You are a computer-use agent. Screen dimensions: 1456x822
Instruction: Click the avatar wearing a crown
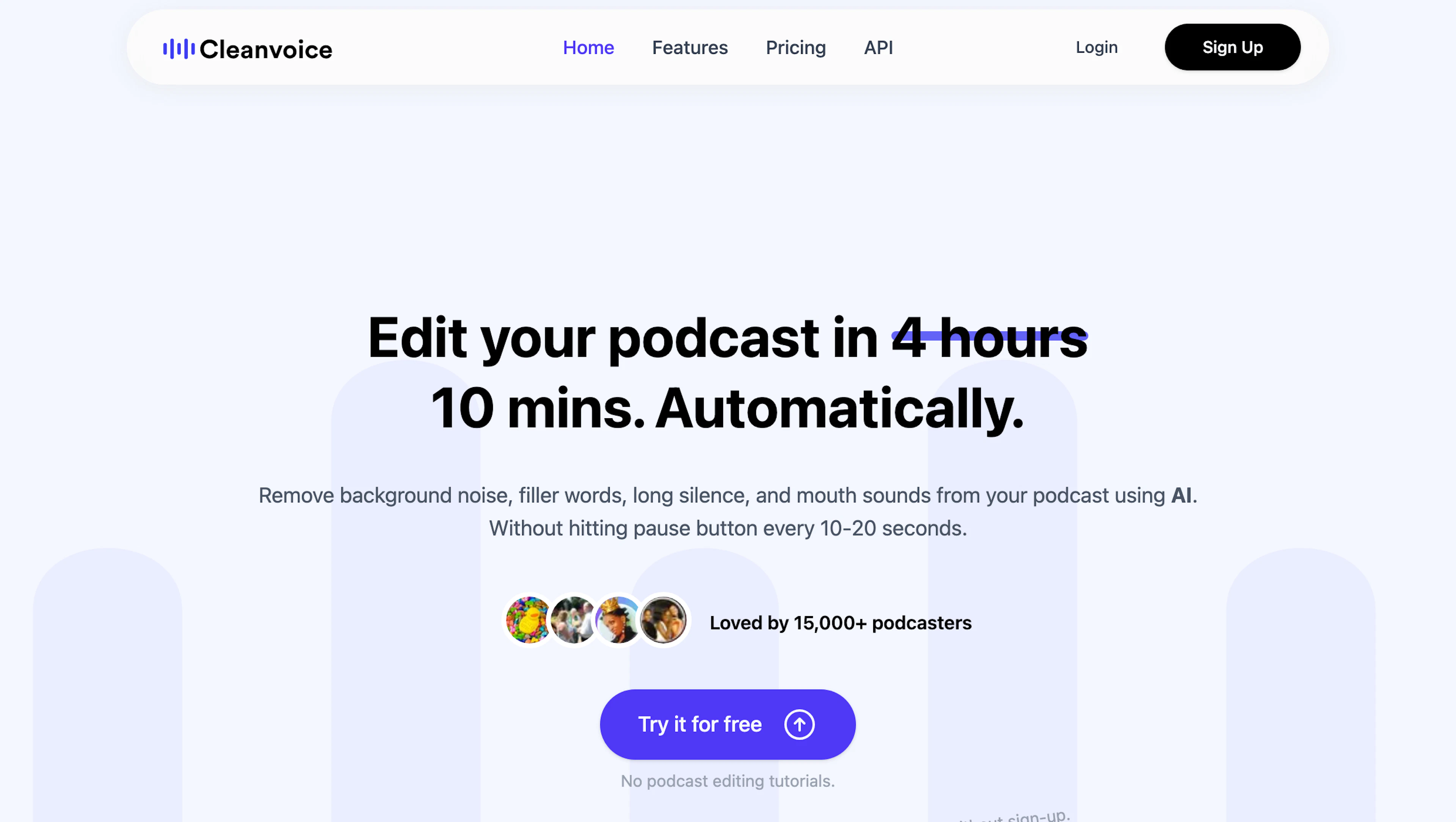[617, 620]
